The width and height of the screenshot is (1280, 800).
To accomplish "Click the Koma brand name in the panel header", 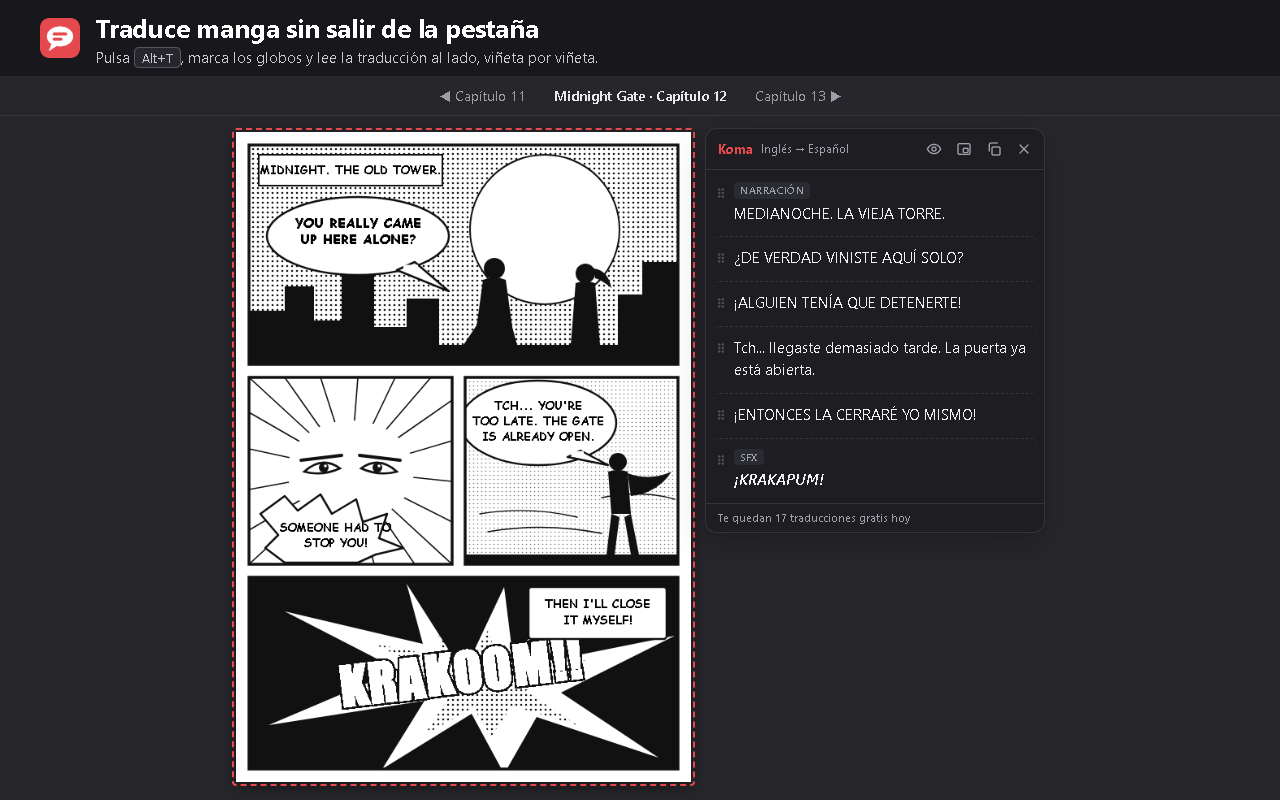I will (735, 149).
